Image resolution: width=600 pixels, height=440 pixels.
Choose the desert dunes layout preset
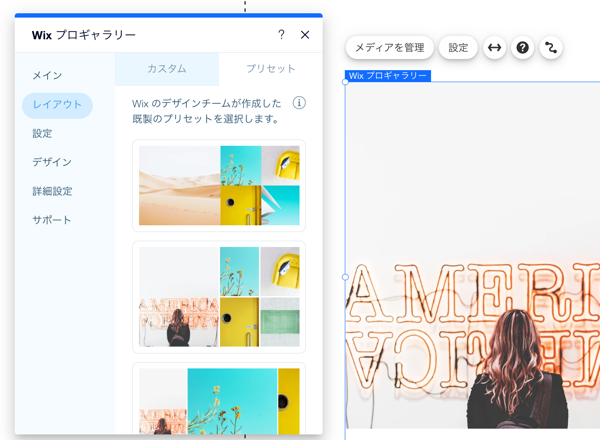click(219, 186)
